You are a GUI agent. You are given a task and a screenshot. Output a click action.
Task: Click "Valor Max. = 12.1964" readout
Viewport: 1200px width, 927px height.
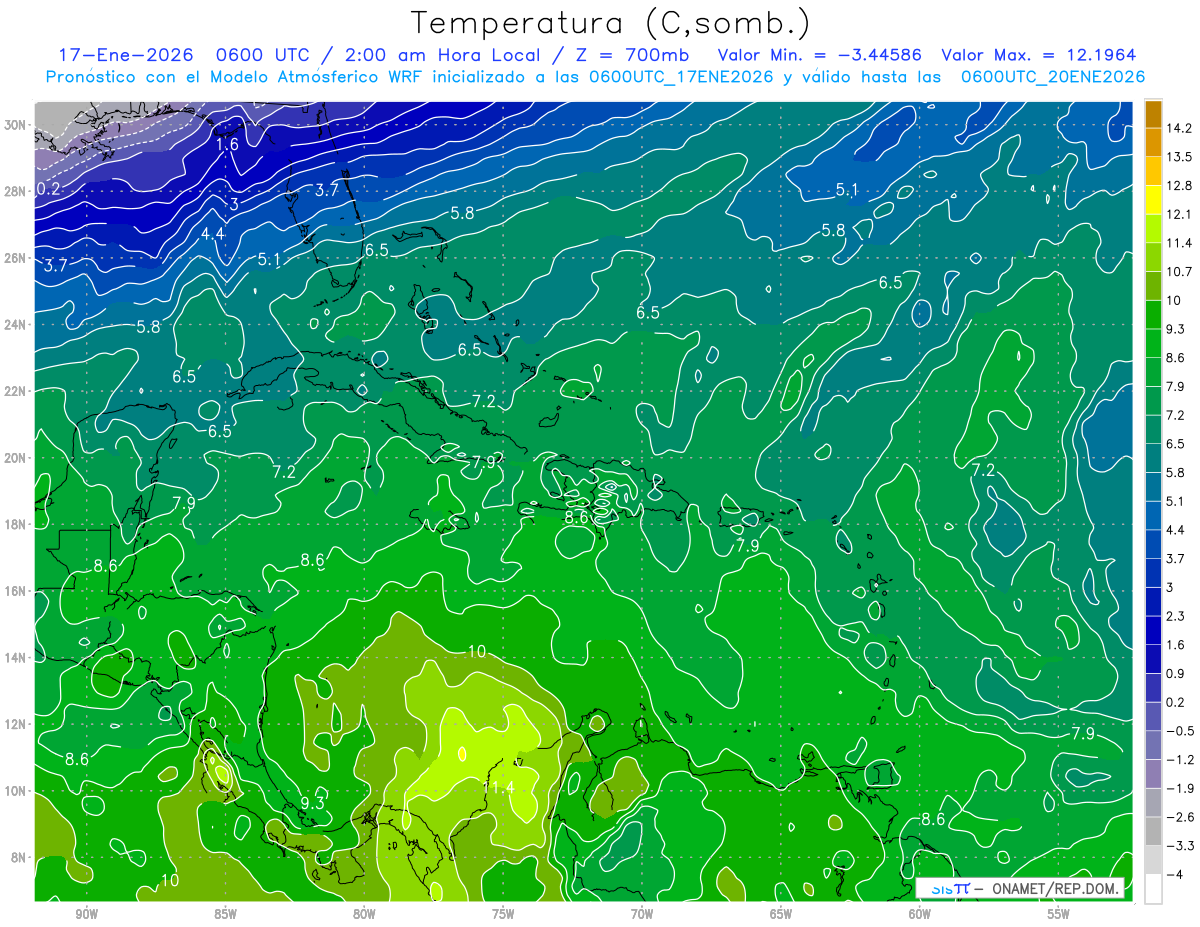click(x=1039, y=55)
